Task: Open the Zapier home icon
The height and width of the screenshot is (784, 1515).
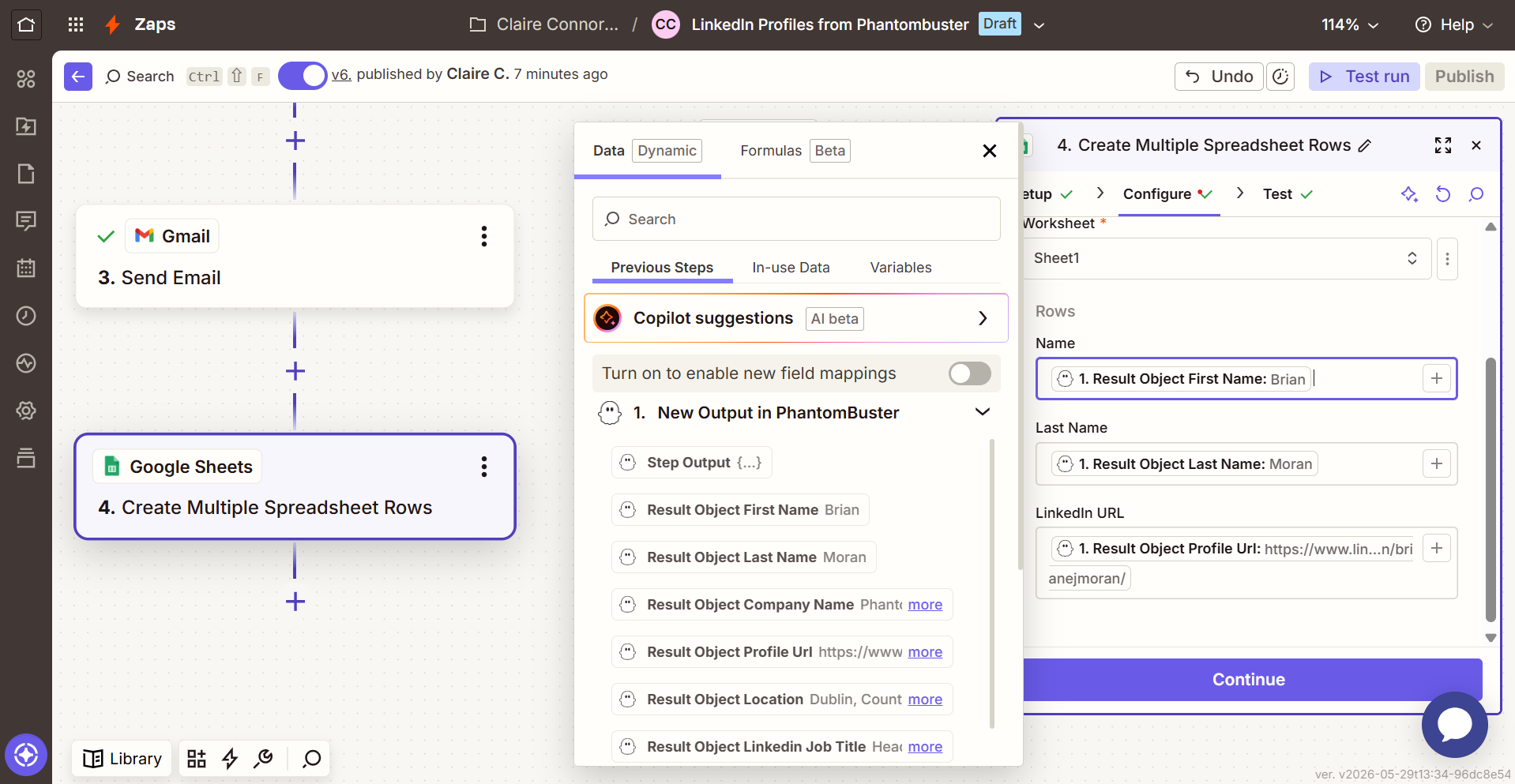Action: coord(26,24)
